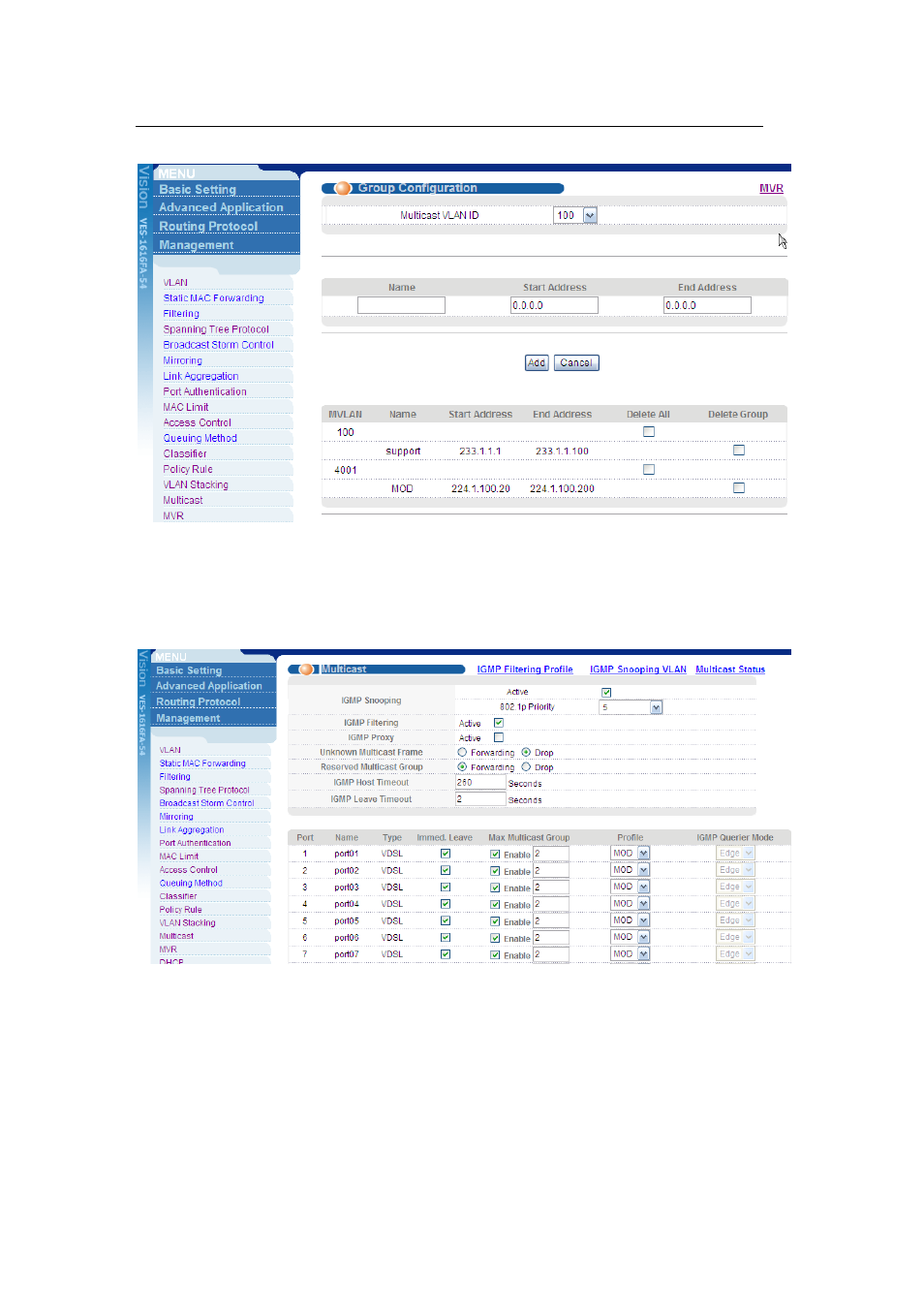Open the Multicast Status link
The image size is (924, 1308).
tap(729, 670)
